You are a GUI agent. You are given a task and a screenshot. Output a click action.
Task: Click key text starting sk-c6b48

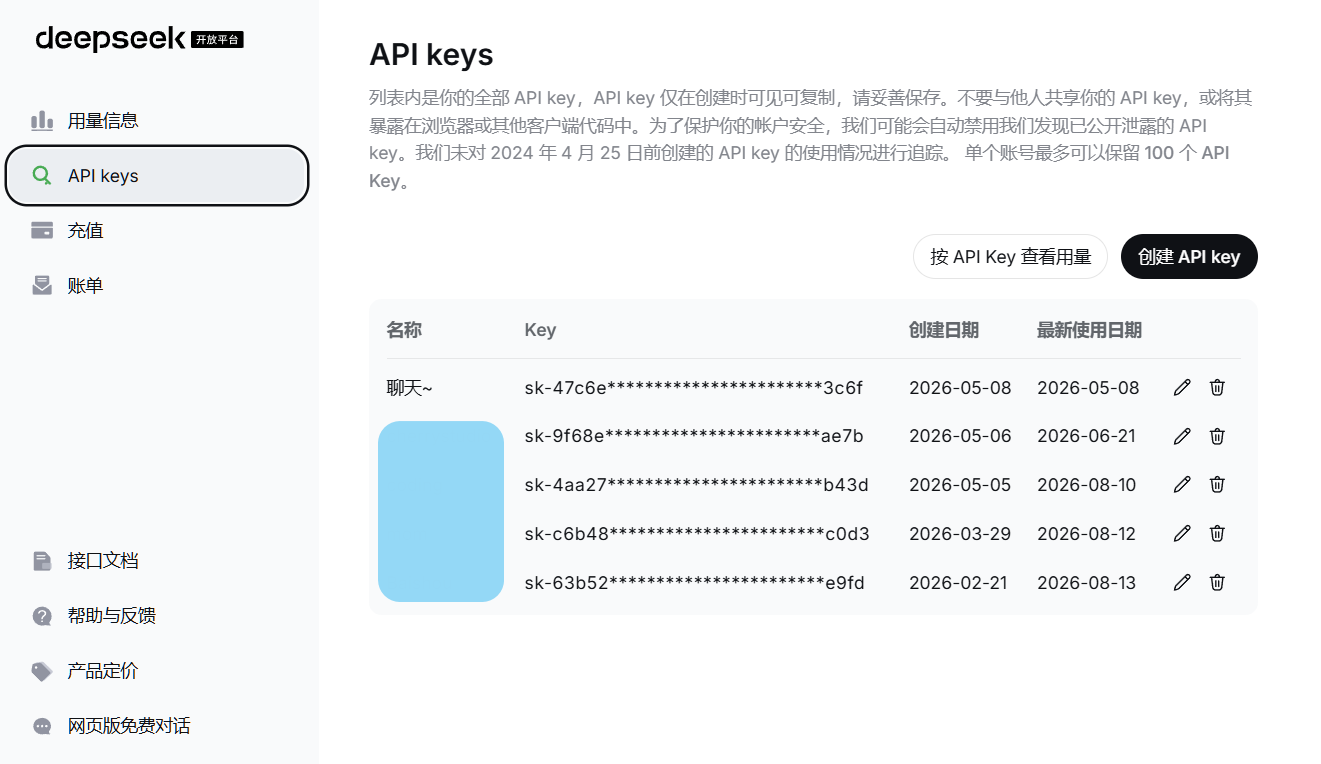pyautogui.click(x=697, y=534)
